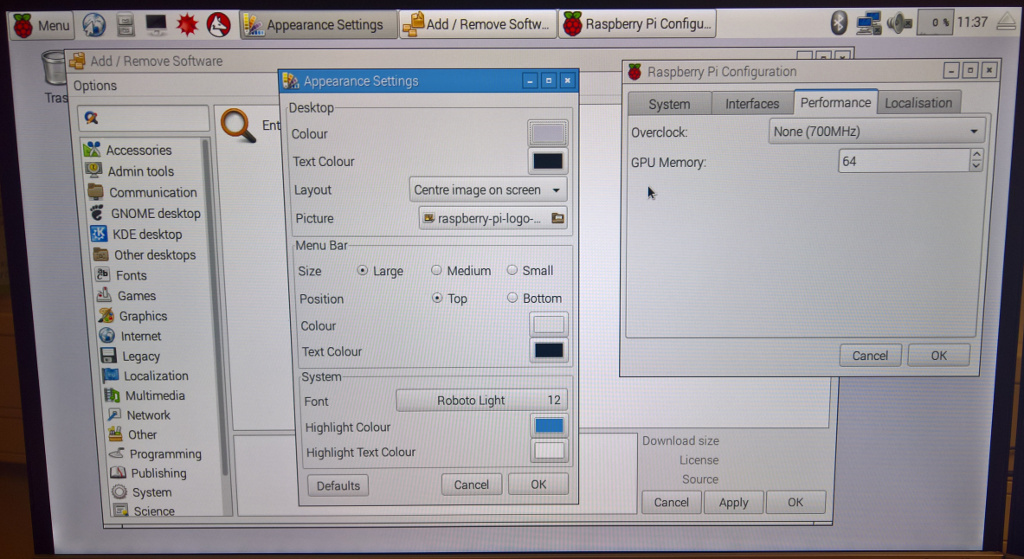Change the Menu Bar Colour swatch

[549, 325]
